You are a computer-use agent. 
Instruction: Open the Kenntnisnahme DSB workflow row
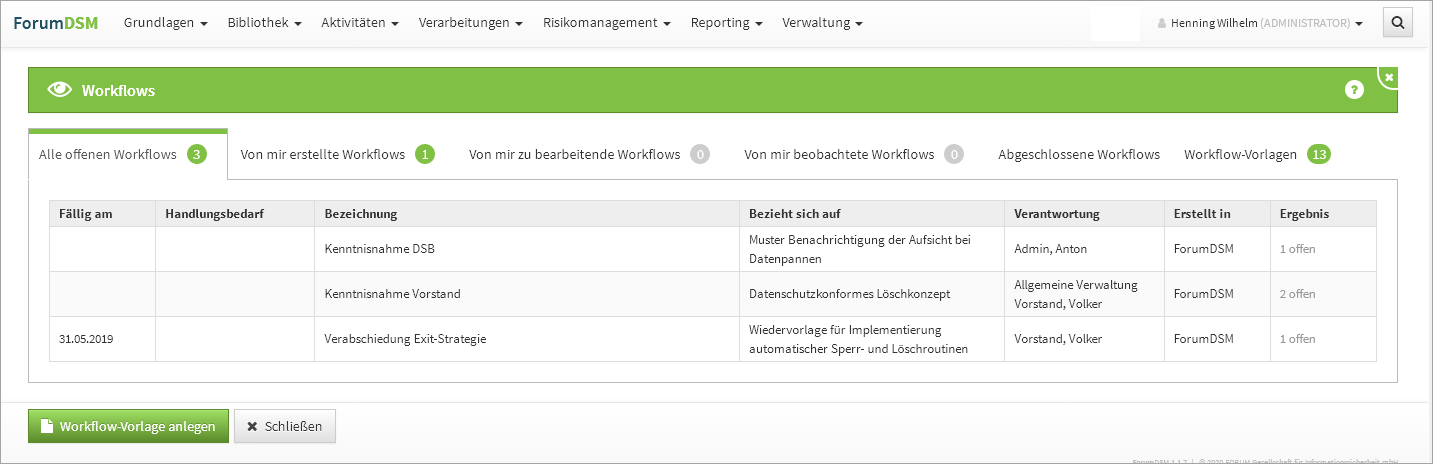tap(380, 249)
